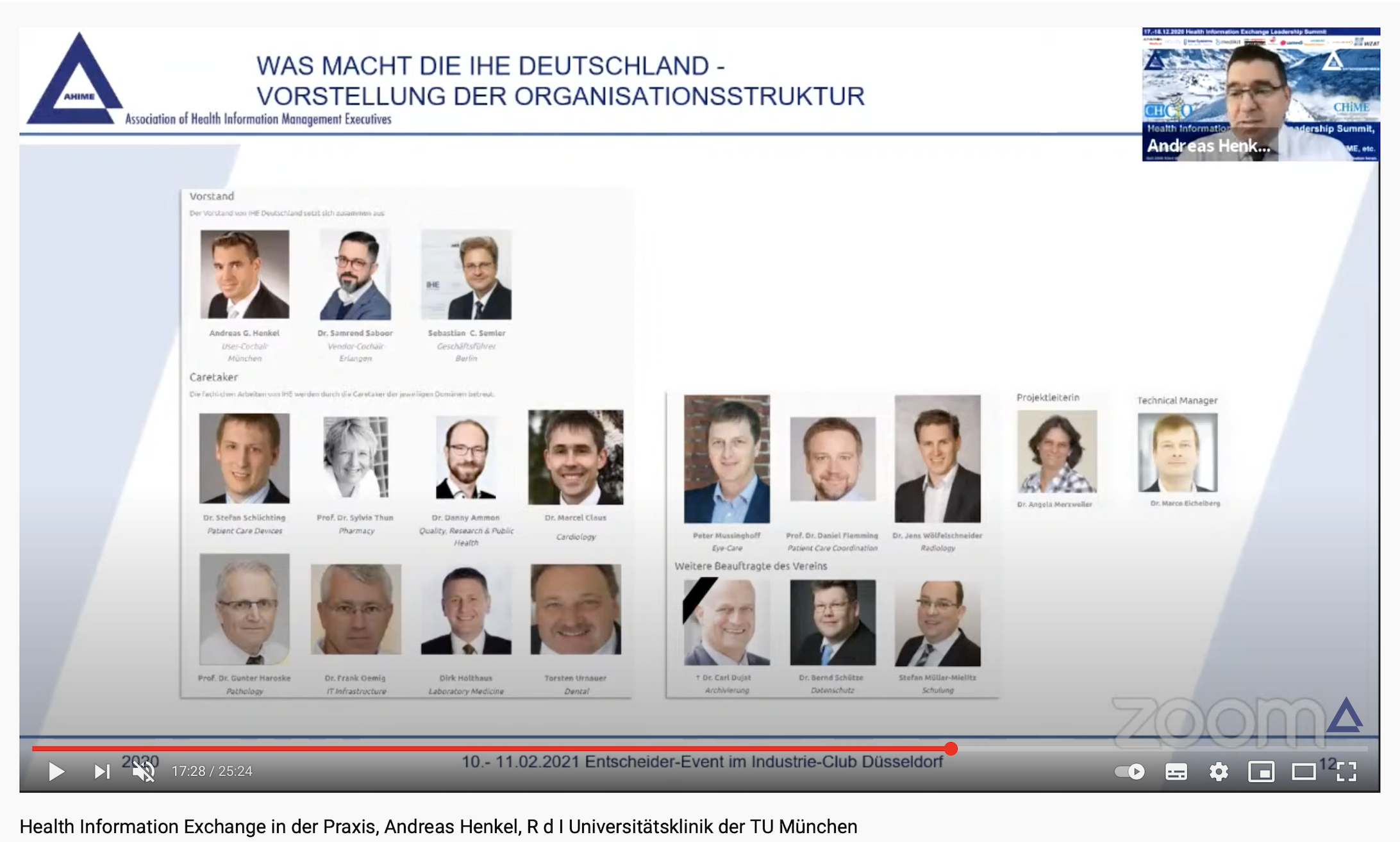The image size is (1400, 842).
Task: Click the Dr. Jens Wölfelschneider portrait
Action: coord(938,459)
